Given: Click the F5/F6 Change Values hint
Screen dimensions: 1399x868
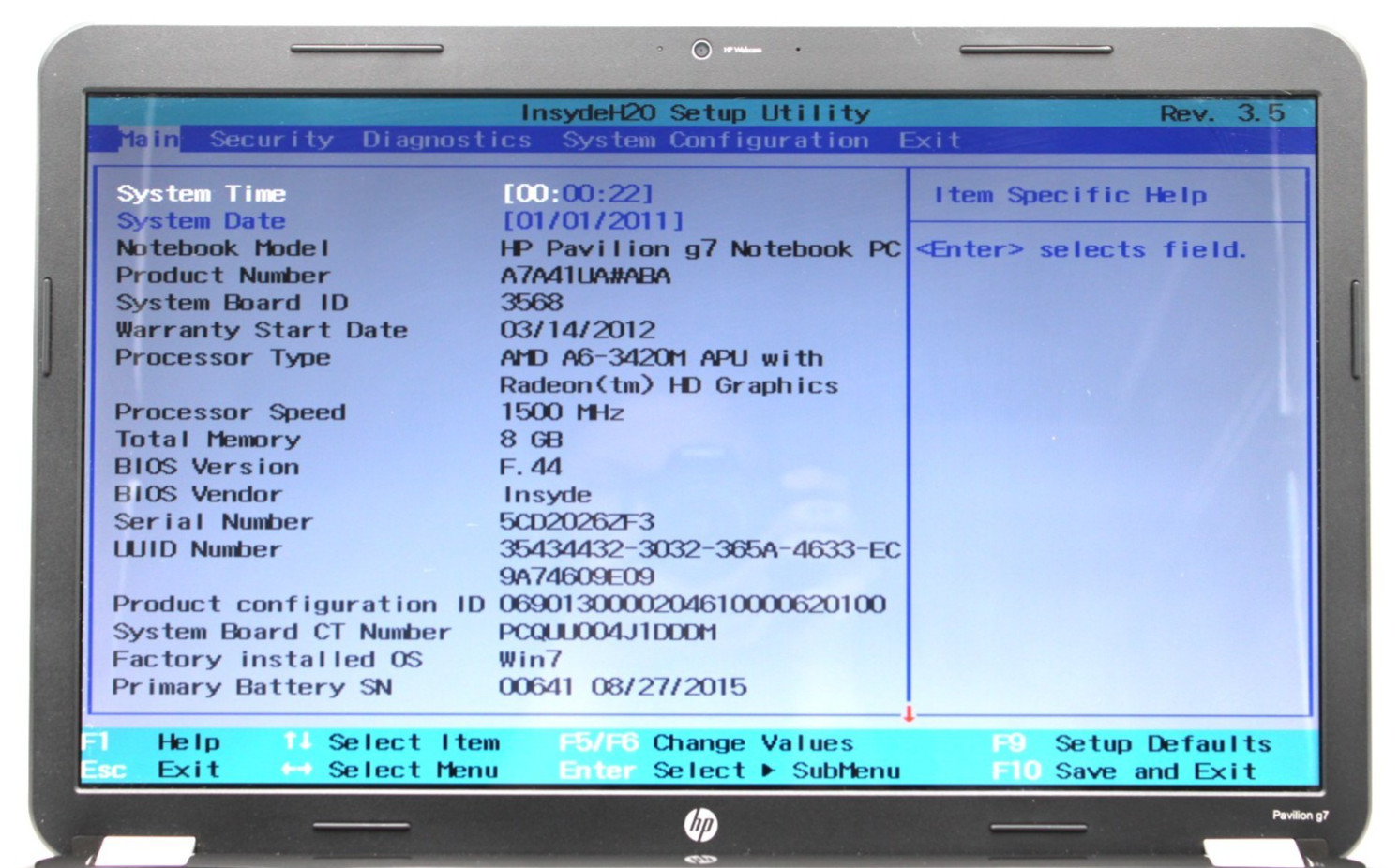Looking at the screenshot, I should point(706,743).
